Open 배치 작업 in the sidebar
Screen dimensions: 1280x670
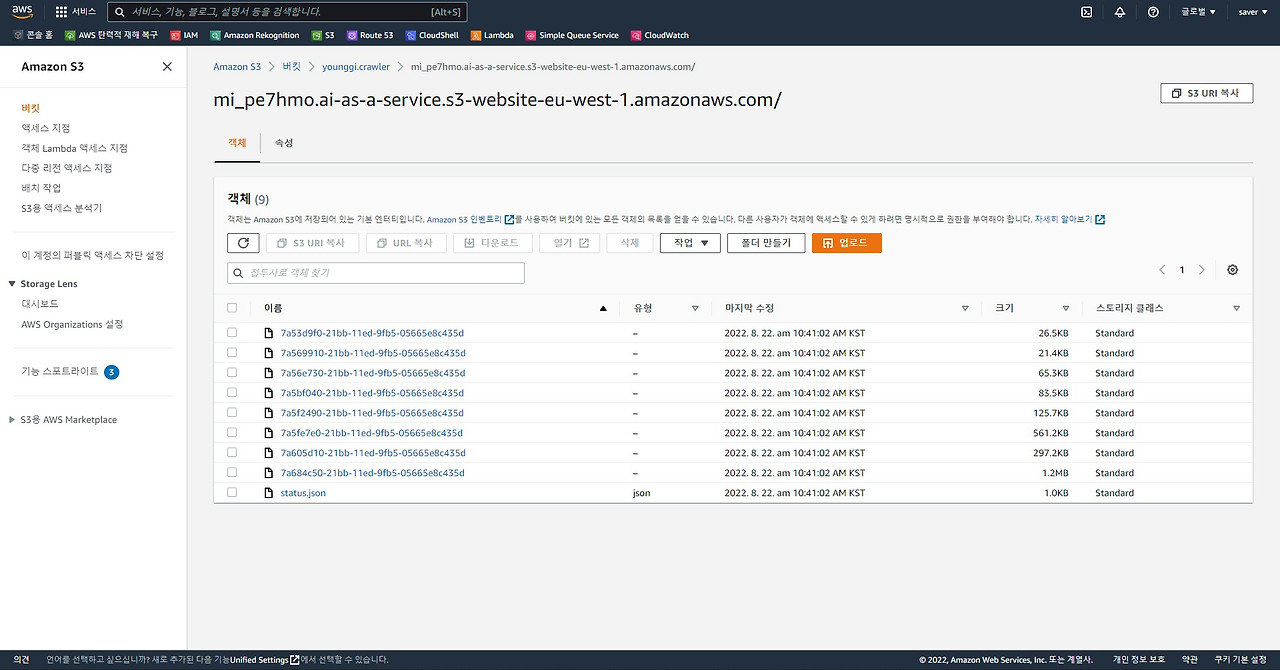tap(41, 188)
